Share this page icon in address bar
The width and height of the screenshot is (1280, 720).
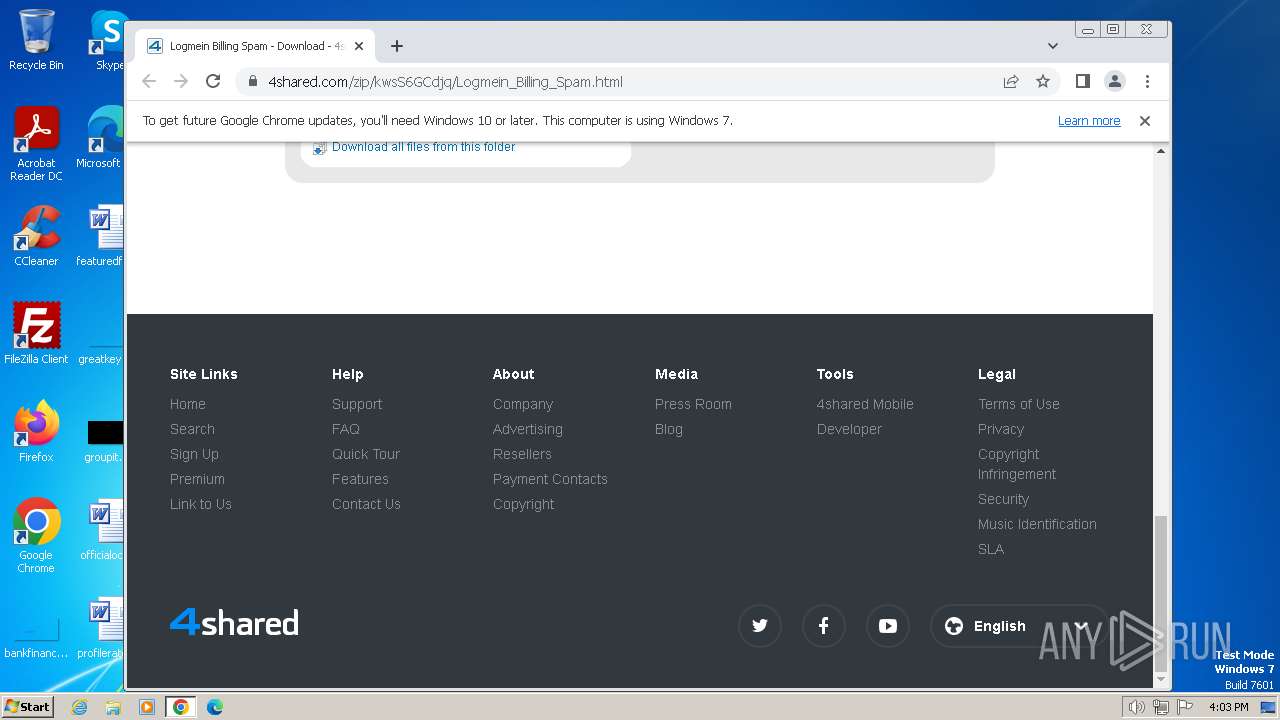[x=1011, y=81]
